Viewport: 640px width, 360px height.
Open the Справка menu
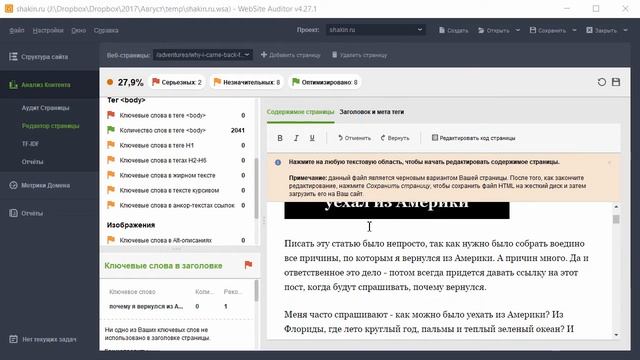pyautogui.click(x=106, y=30)
